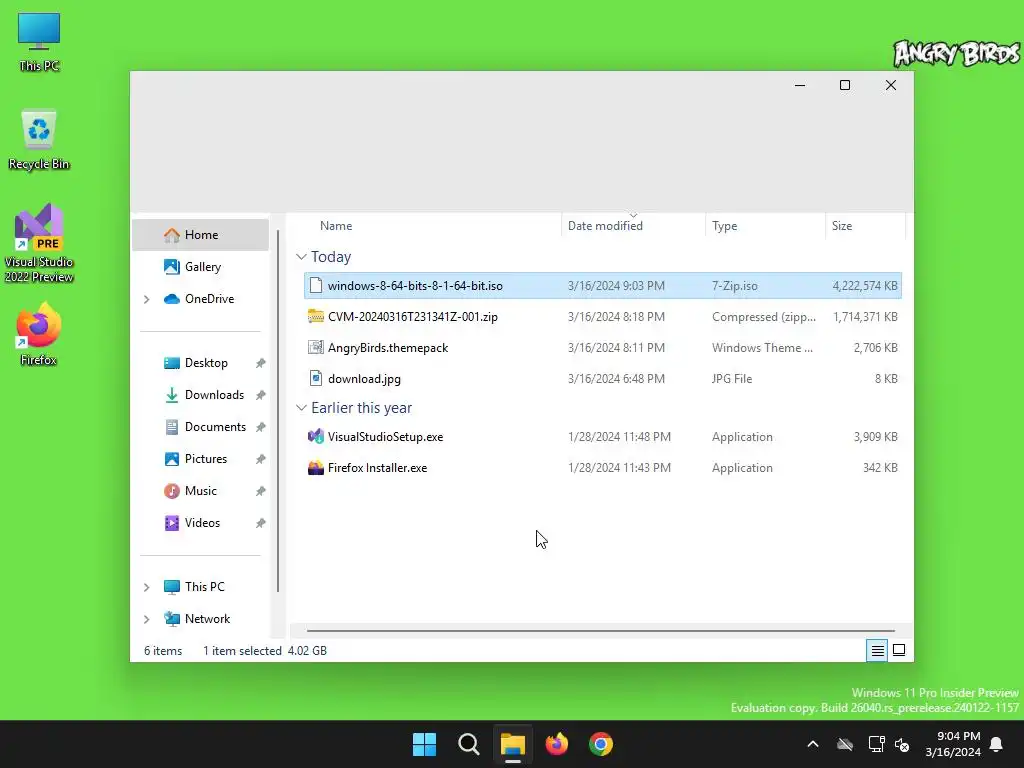Select Firefox Installer.exe file
1024x768 pixels.
coord(603,468)
